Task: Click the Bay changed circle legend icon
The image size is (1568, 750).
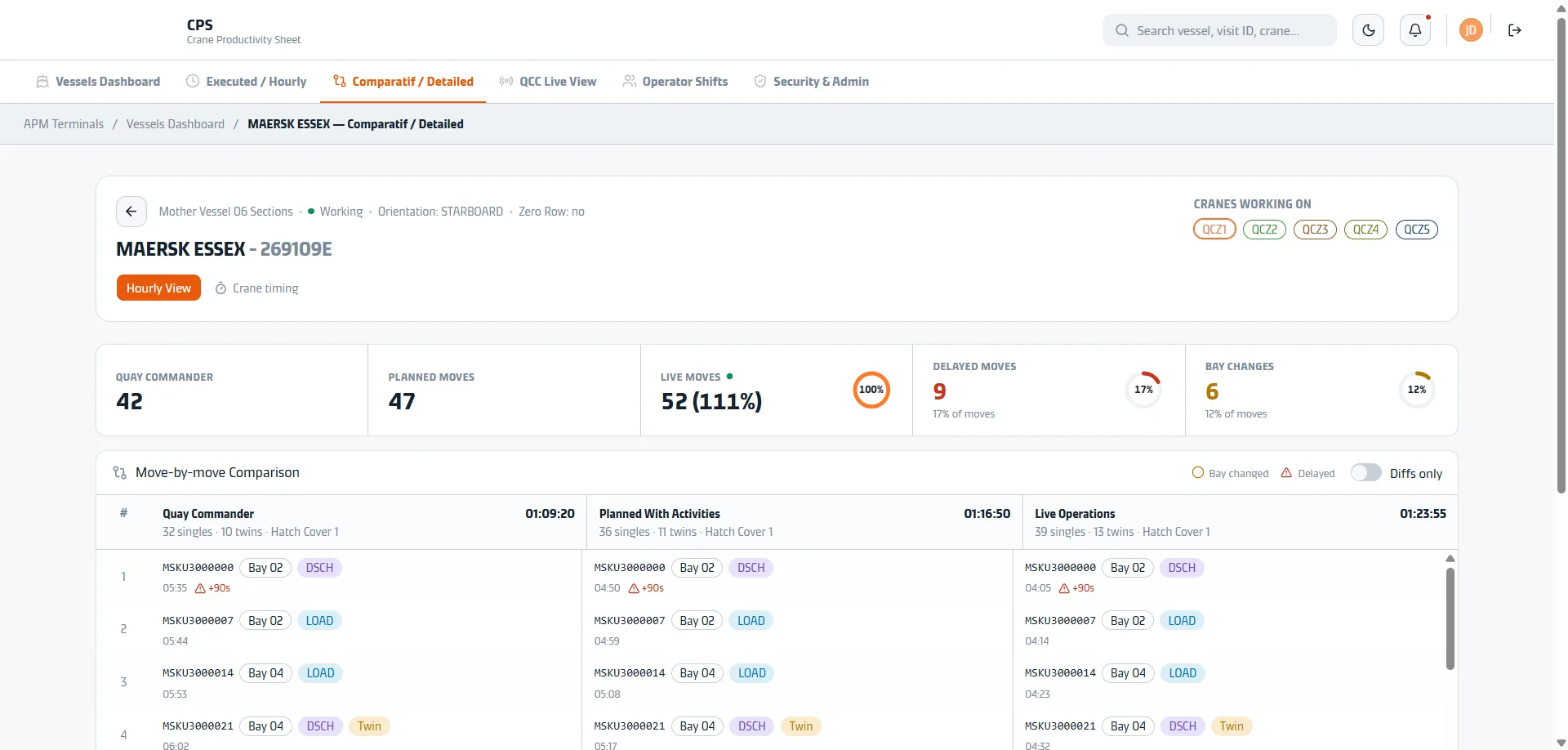Action: (x=1198, y=473)
